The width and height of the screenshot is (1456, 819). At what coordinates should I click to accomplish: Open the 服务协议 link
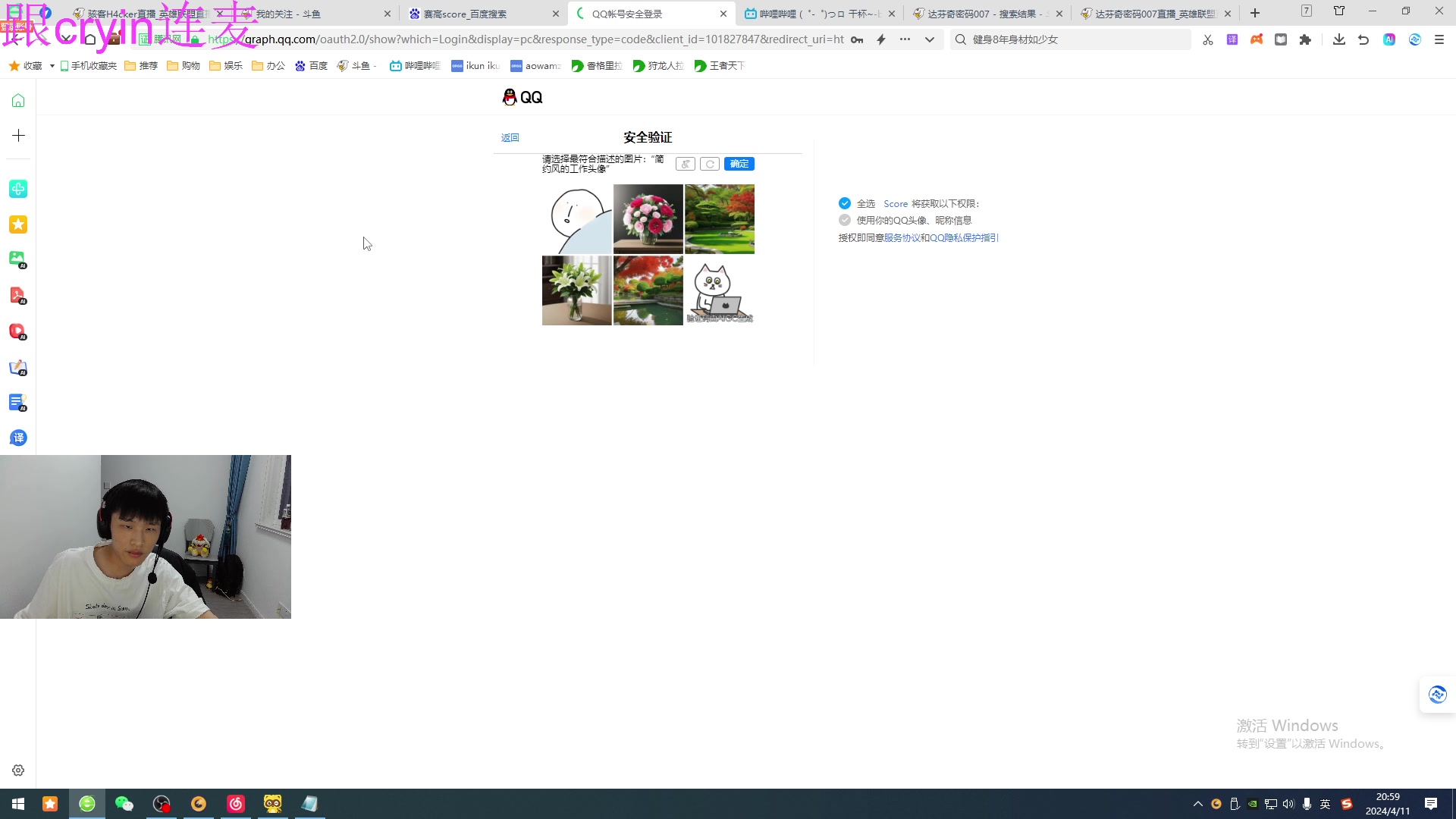pyautogui.click(x=902, y=237)
